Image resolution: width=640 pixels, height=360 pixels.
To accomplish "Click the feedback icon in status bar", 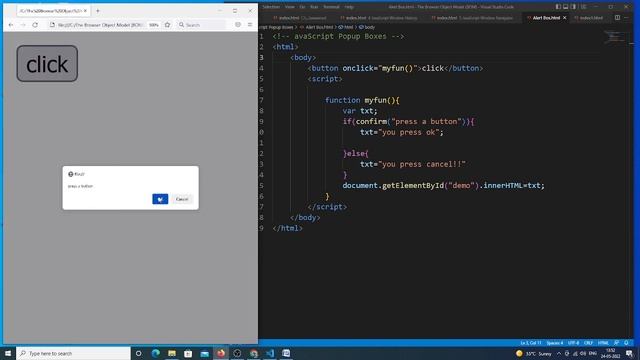I will tap(616, 343).
